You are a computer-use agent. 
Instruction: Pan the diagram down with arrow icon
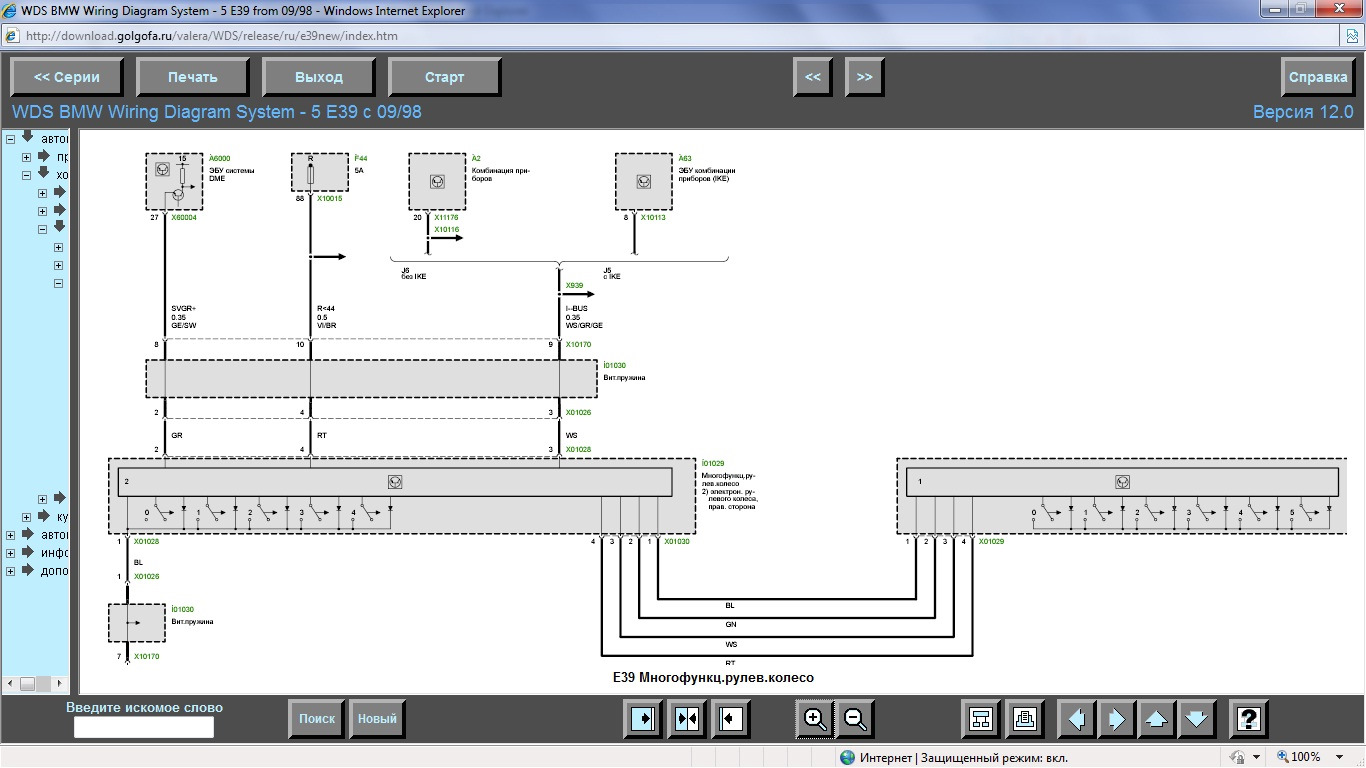(1195, 718)
